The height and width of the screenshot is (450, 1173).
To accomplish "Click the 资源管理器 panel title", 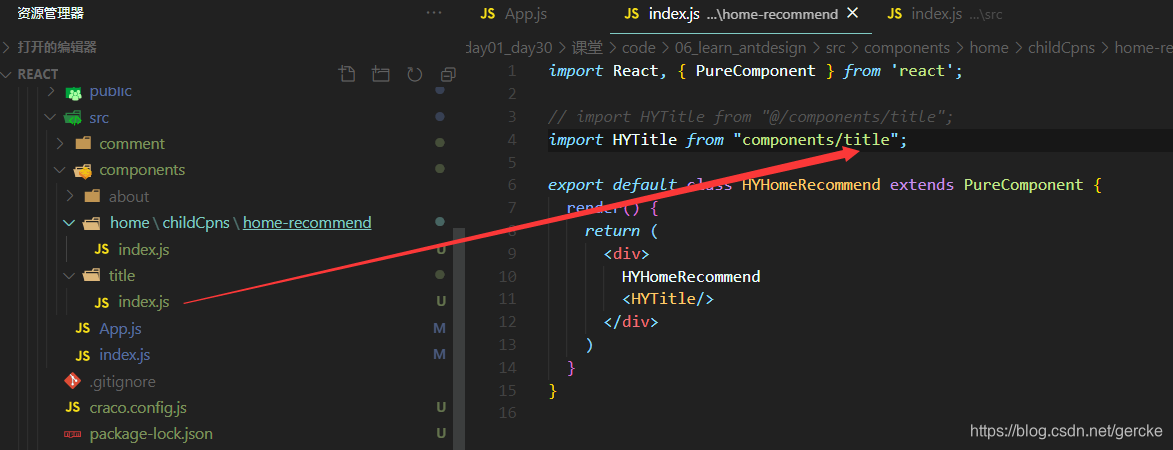I will click(51, 13).
